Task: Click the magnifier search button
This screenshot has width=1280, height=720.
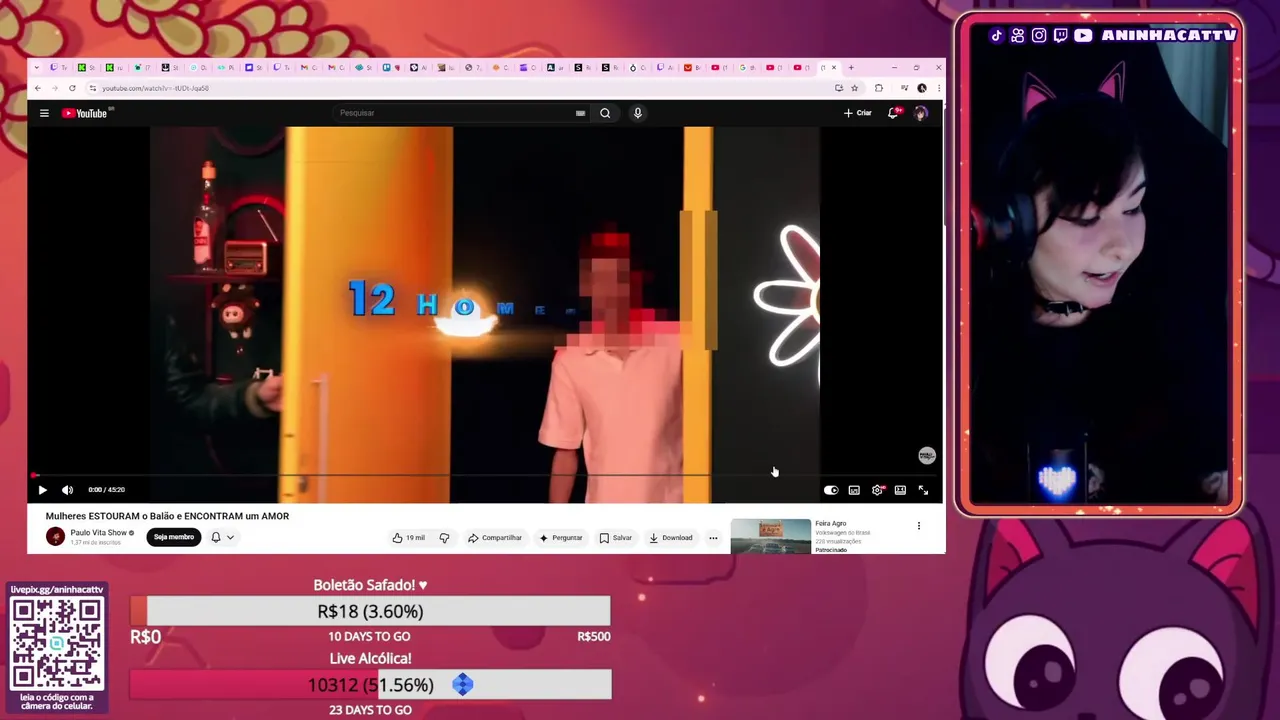Action: (x=605, y=113)
